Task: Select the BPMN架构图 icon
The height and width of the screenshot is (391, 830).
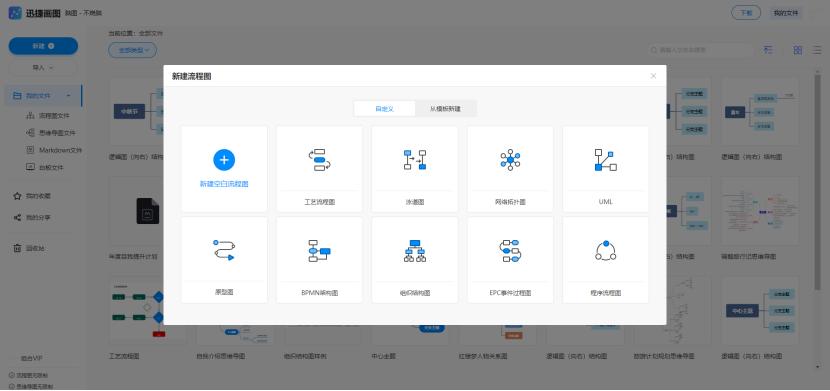Action: [x=319, y=251]
